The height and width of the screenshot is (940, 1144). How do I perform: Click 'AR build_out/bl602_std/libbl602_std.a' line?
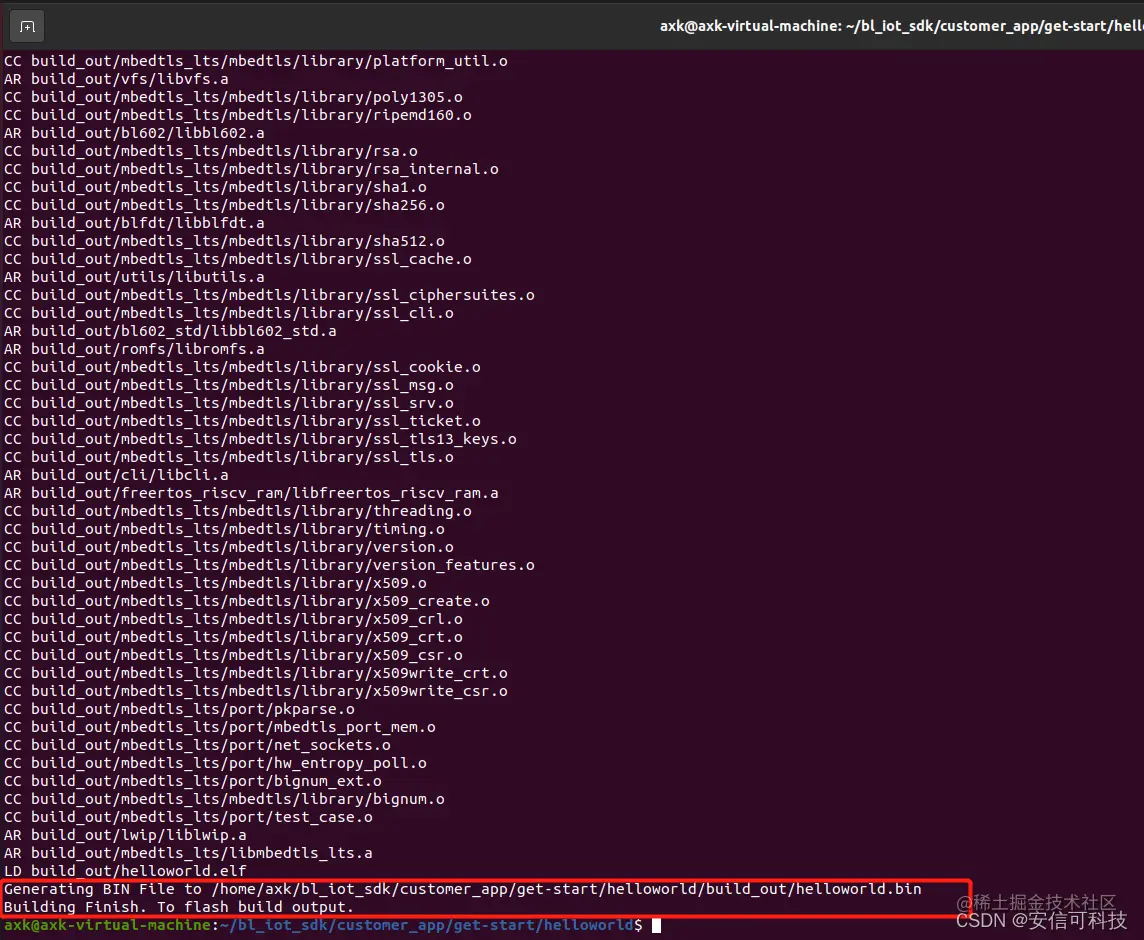point(170,331)
